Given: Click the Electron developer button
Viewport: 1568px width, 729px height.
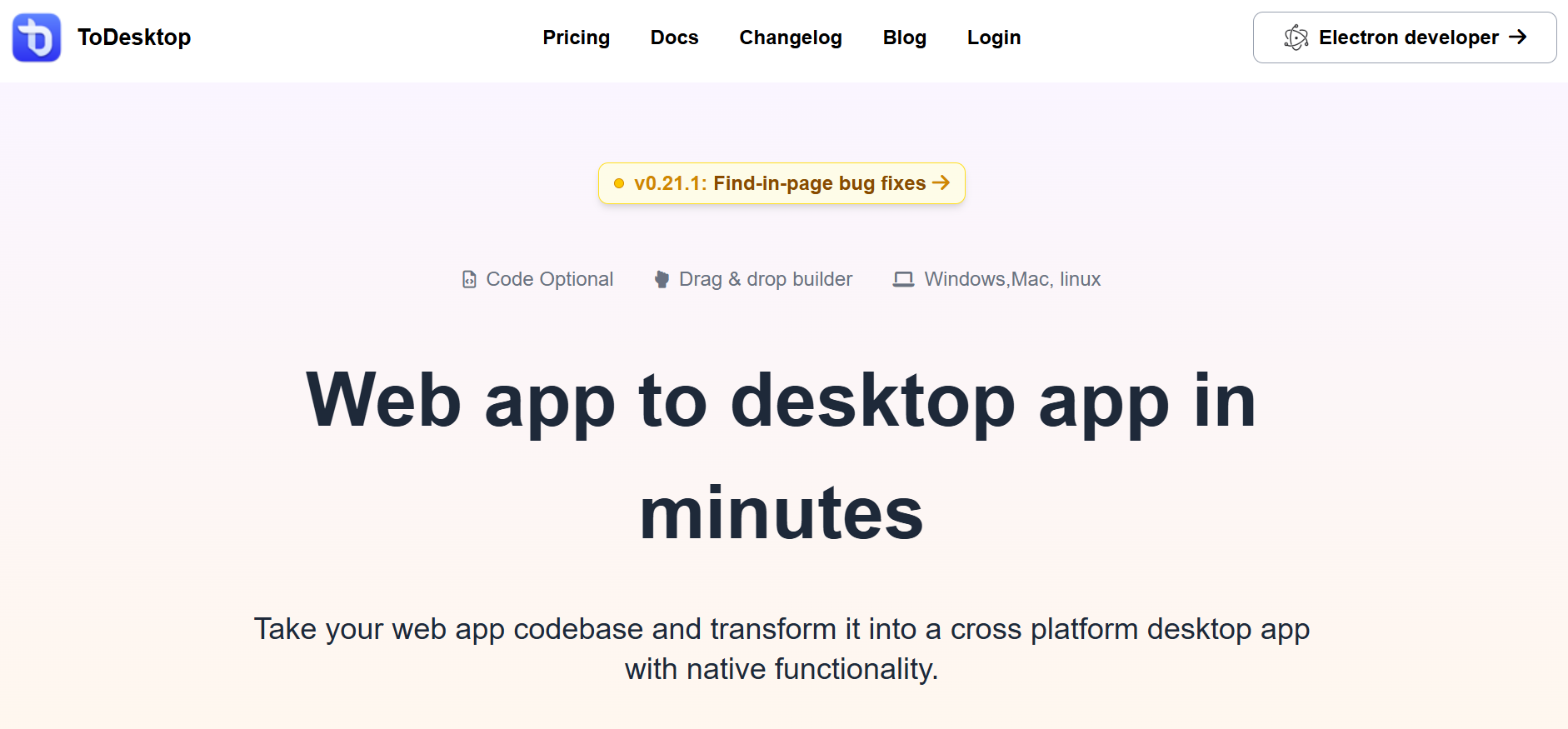Looking at the screenshot, I should tap(1405, 37).
